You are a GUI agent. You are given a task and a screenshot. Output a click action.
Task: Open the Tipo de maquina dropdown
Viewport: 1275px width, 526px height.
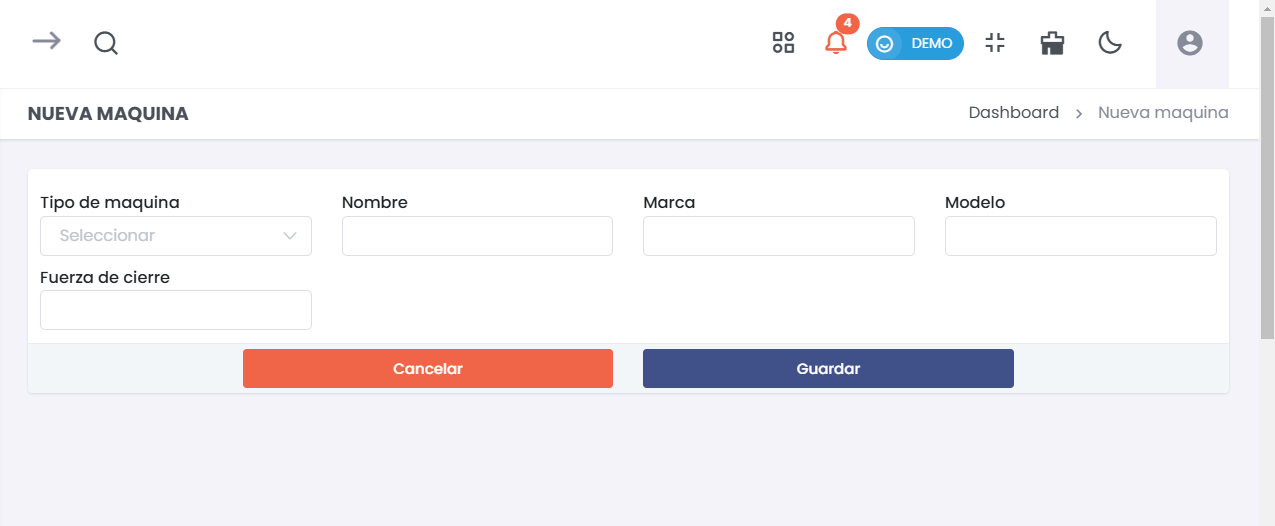click(x=176, y=236)
